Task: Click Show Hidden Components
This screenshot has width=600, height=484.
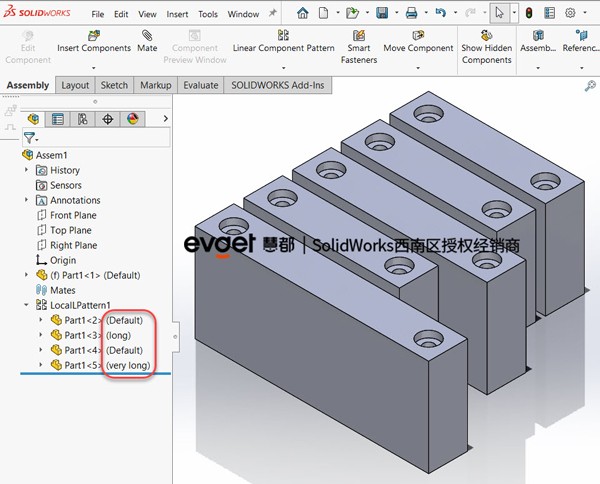Action: click(487, 47)
